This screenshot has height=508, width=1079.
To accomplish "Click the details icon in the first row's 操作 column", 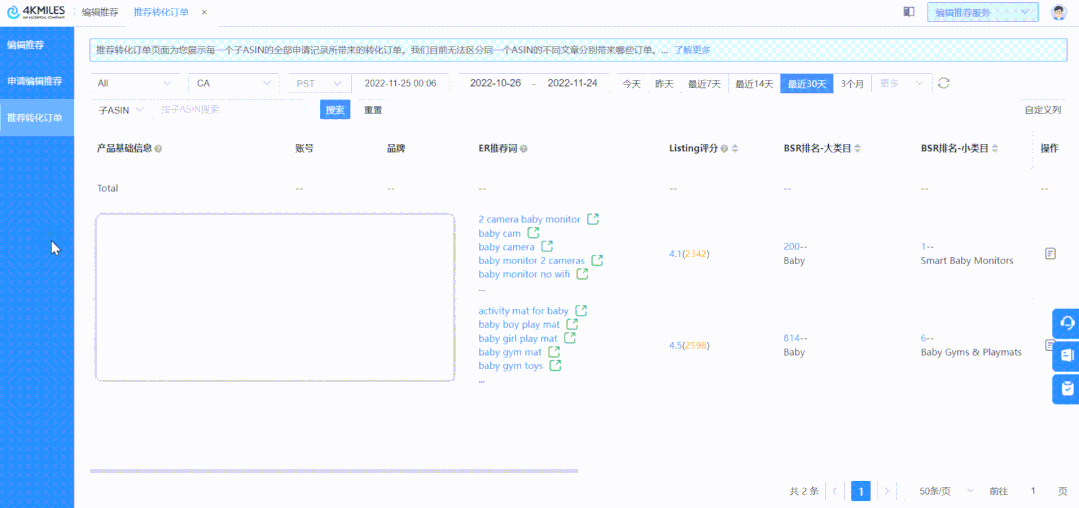I will click(x=1050, y=254).
